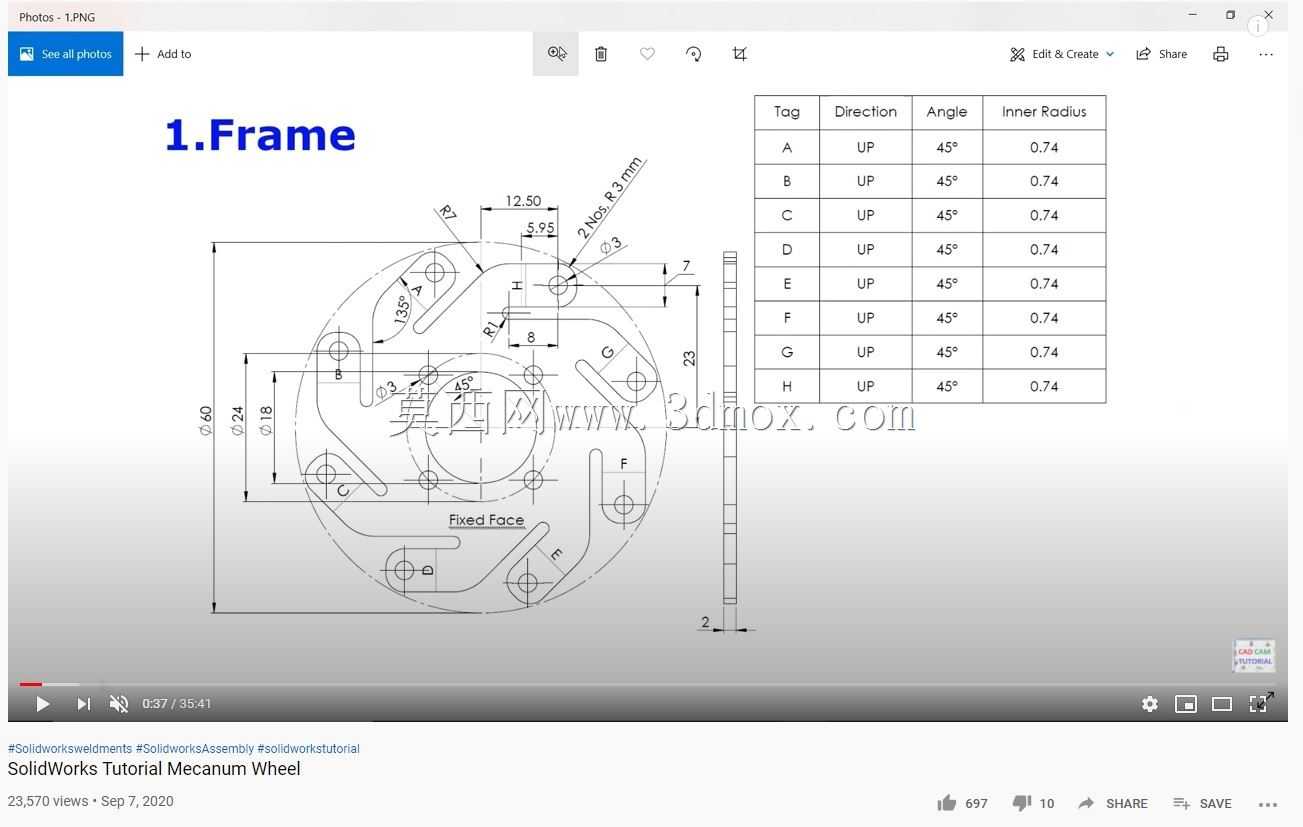Click the Inner Radius table header
The width and height of the screenshot is (1303, 827).
[x=1044, y=112]
